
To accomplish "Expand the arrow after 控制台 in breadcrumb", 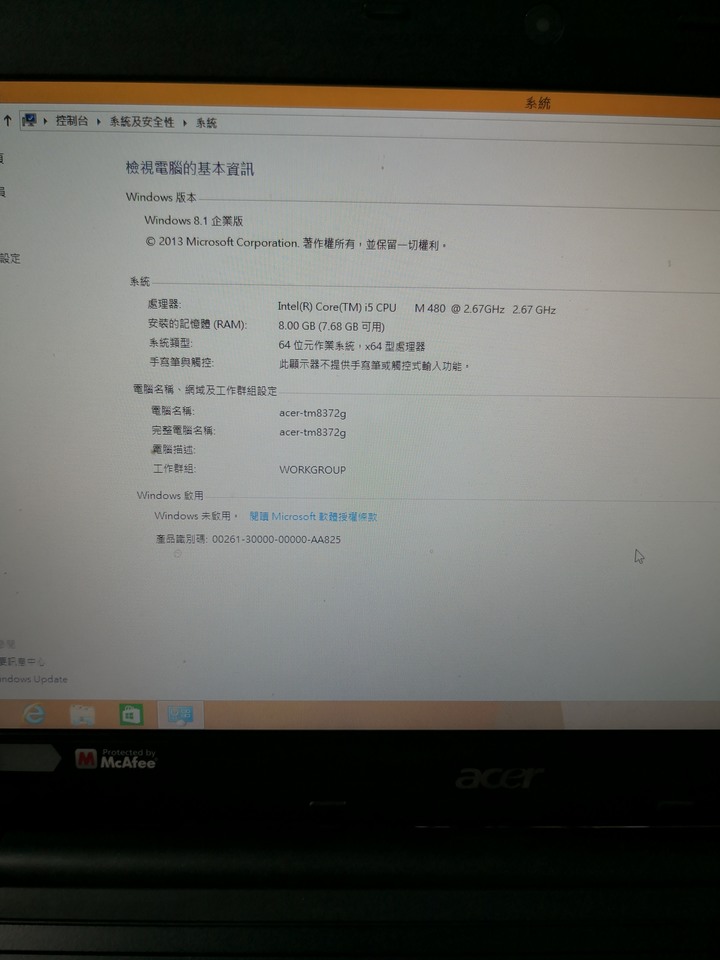I will (99, 122).
